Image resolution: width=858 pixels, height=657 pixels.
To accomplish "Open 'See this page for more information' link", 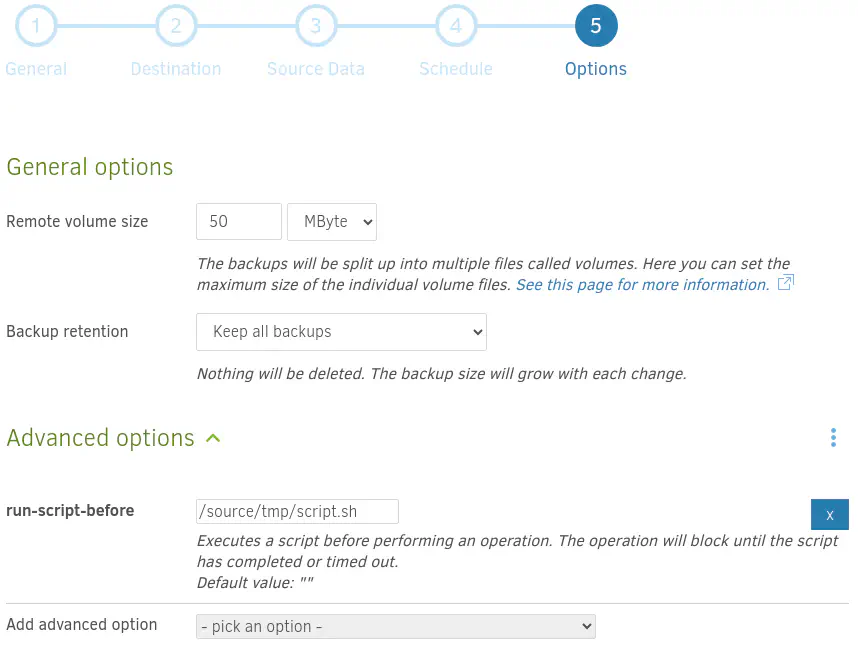I will 642,285.
